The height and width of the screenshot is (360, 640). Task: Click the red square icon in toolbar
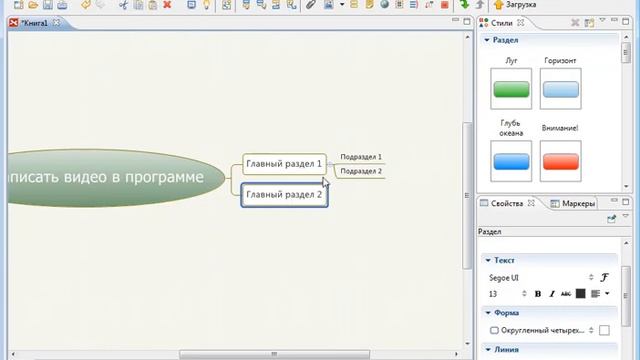click(x=444, y=5)
